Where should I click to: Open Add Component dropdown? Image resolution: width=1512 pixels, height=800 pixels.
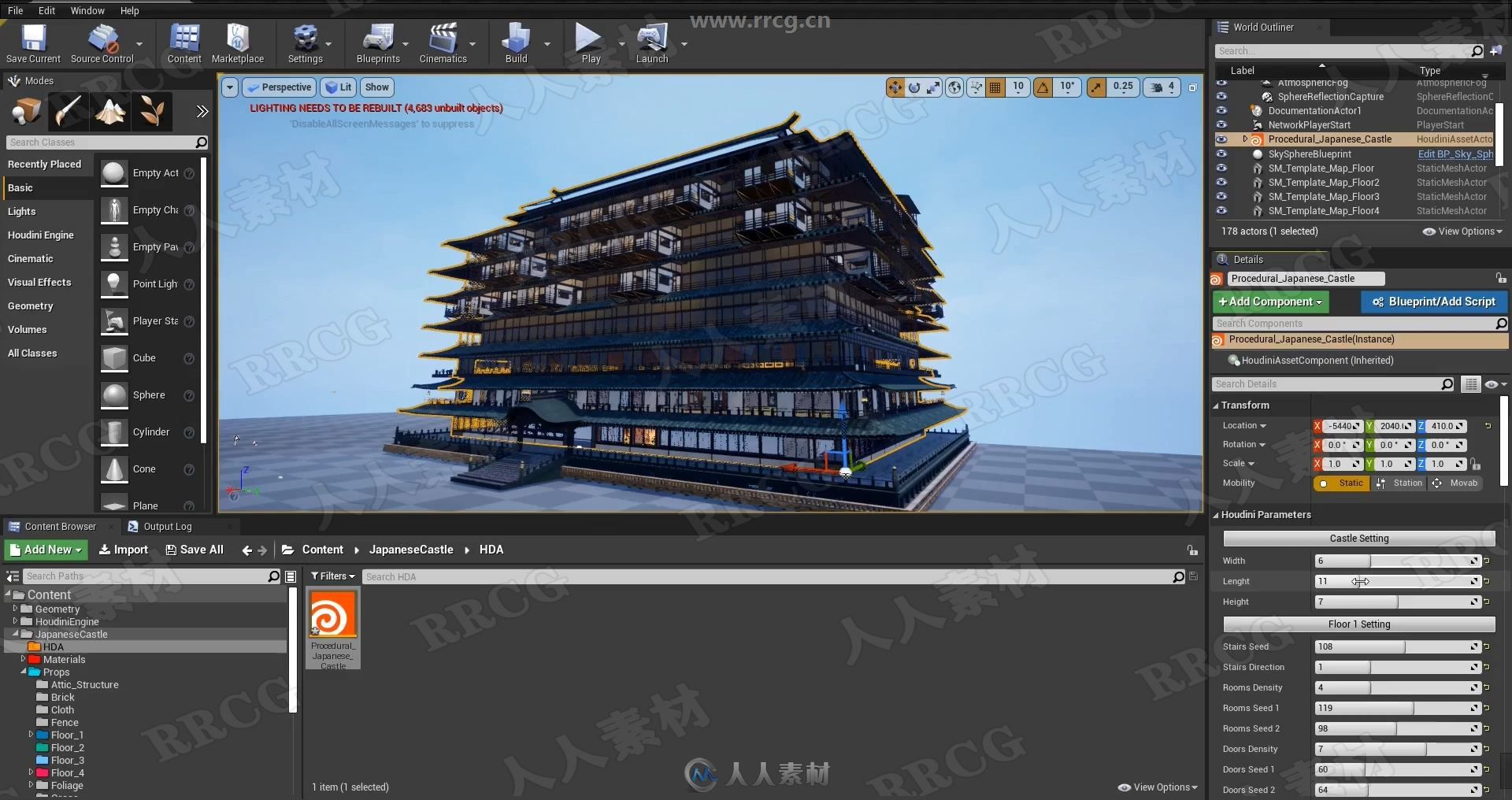1270,302
